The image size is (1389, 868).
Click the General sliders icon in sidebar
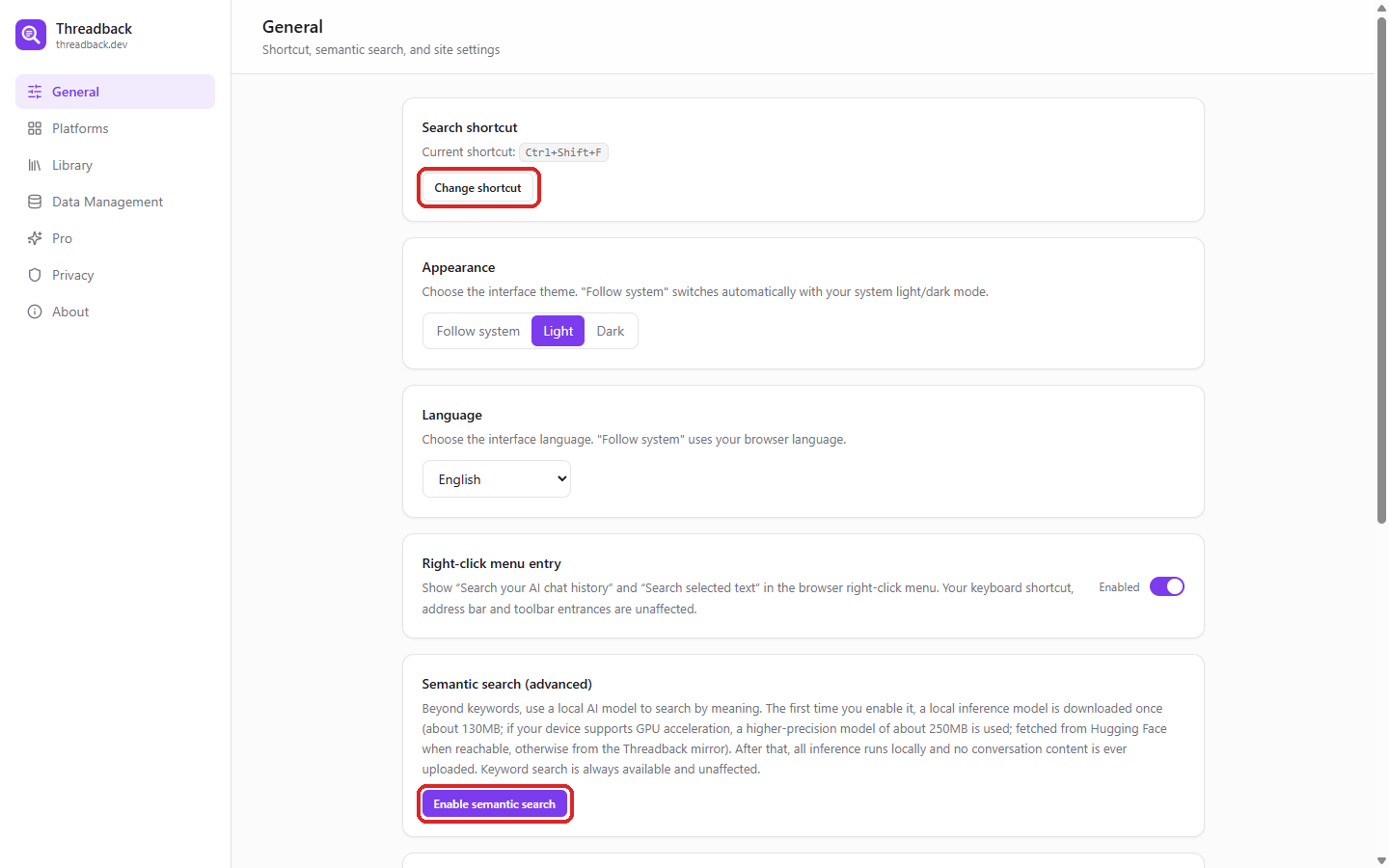pyautogui.click(x=35, y=92)
